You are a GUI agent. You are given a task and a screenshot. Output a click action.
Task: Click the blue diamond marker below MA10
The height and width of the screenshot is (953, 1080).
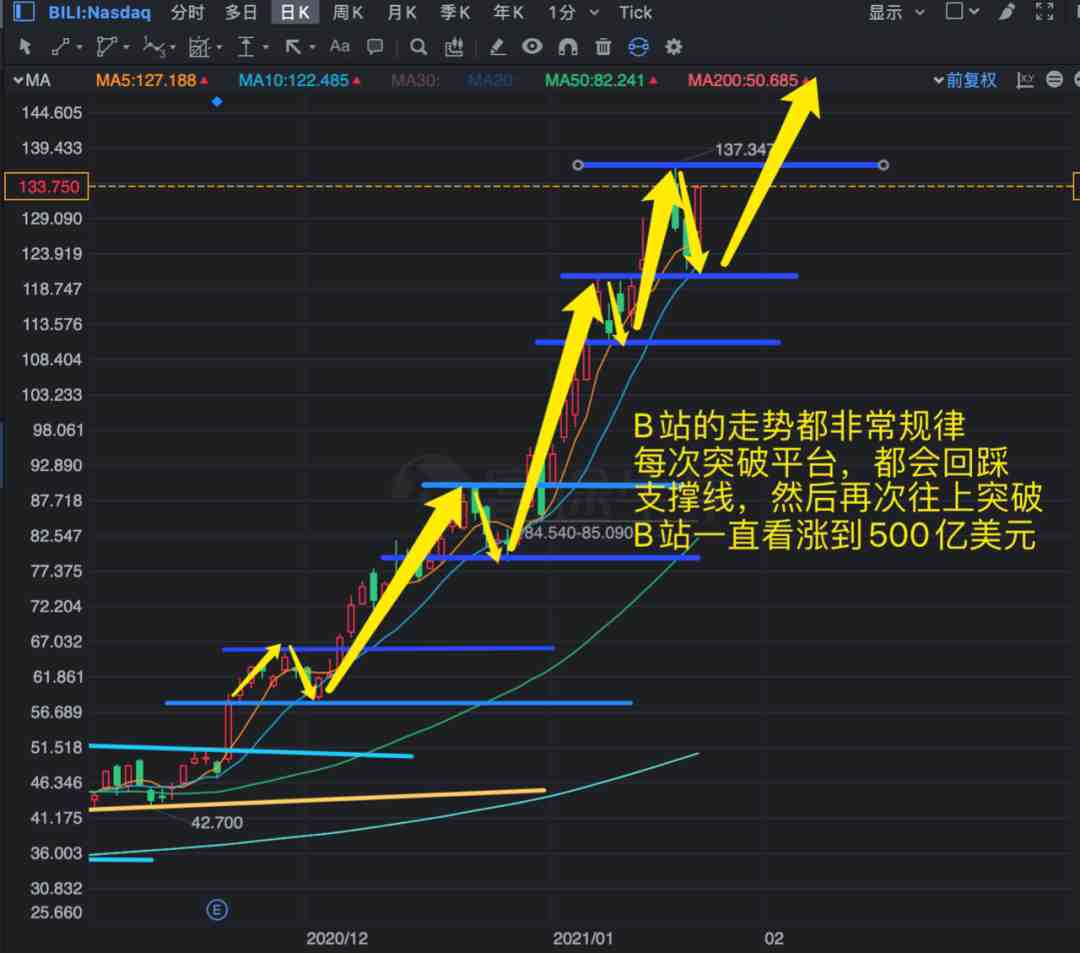click(x=217, y=102)
